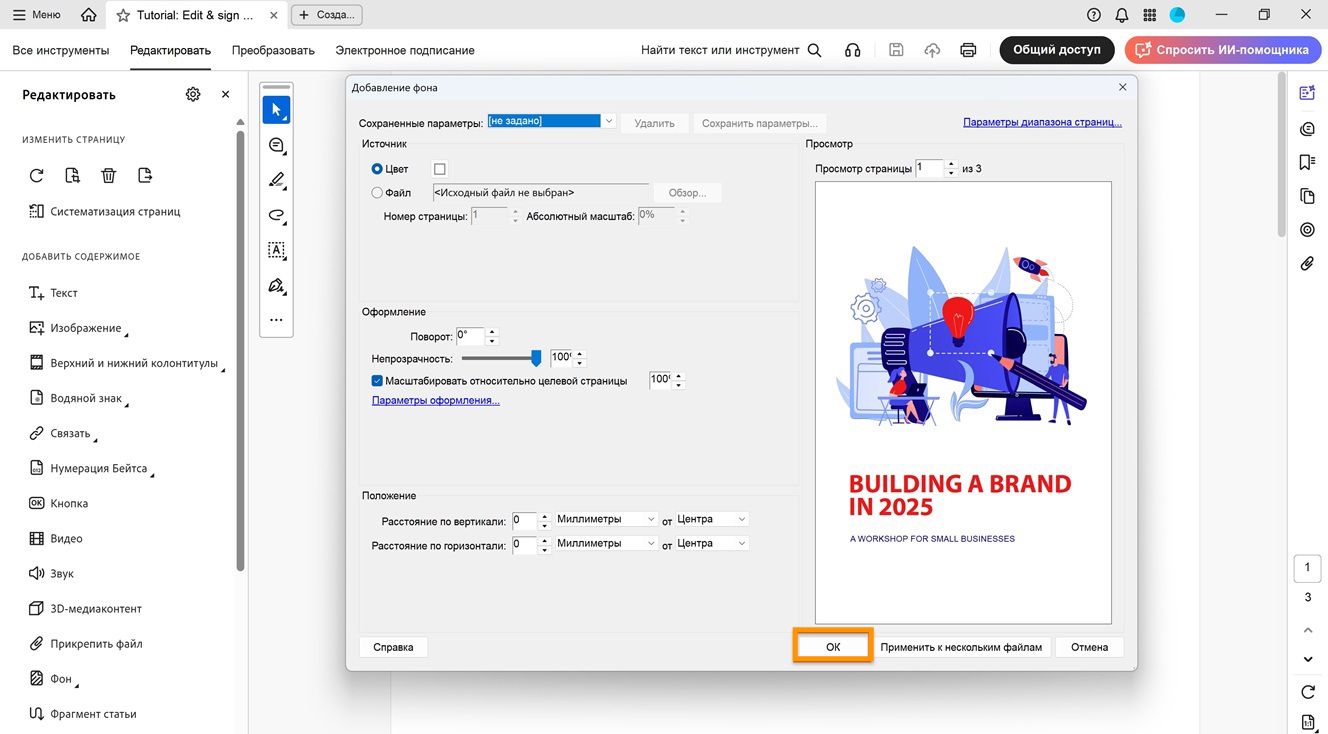Open the Edit panel settings gear
The height and width of the screenshot is (734, 1328).
pos(193,94)
